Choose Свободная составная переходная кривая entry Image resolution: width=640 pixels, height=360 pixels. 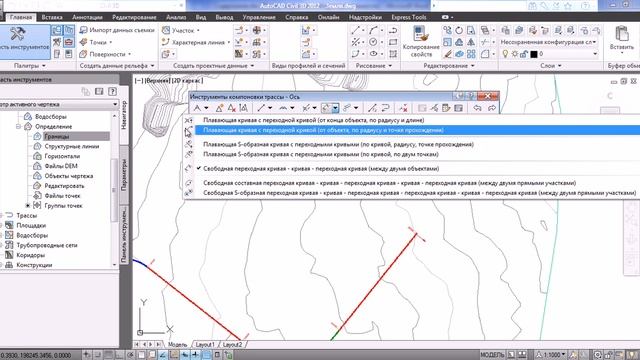pos(389,183)
